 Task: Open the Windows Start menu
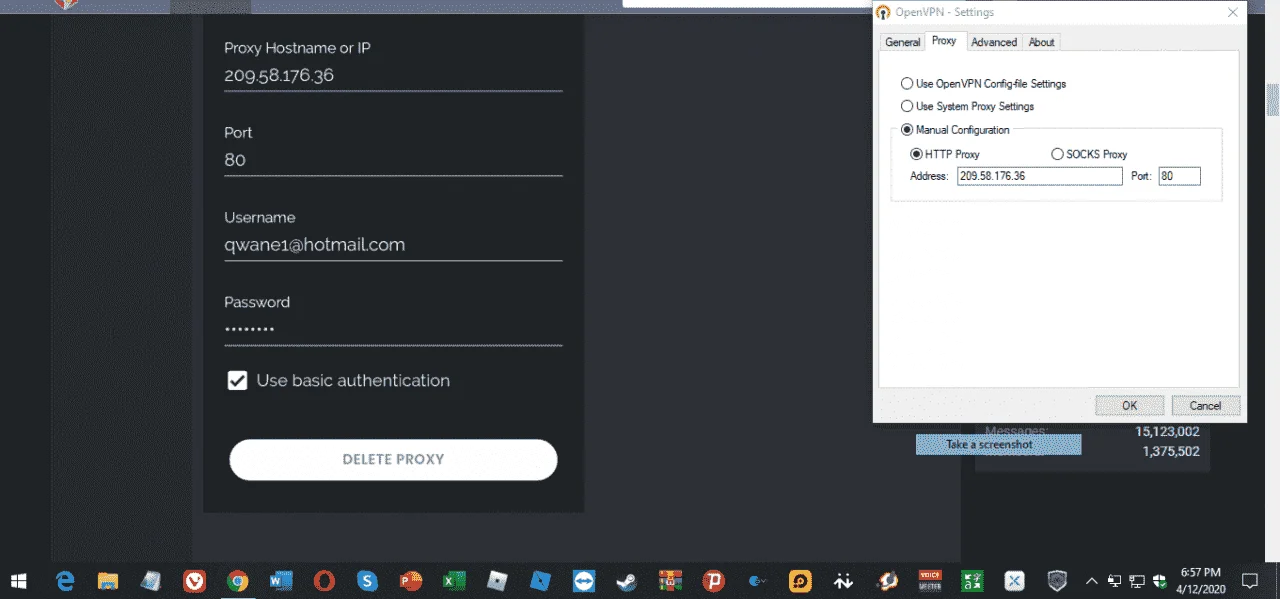point(19,580)
